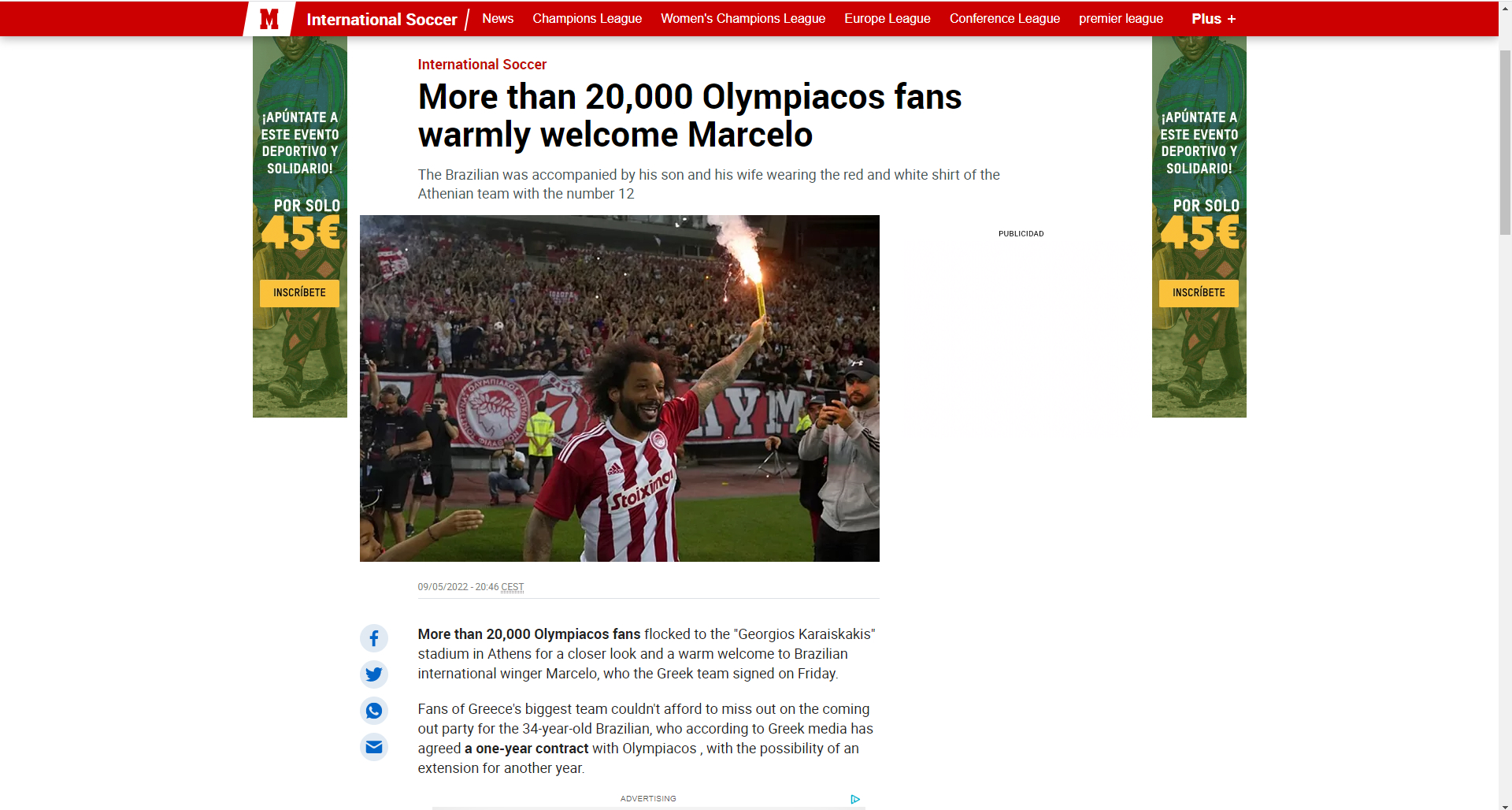Select Europe League in navigation
Viewport: 1512px width, 810px height.
pyautogui.click(x=887, y=19)
